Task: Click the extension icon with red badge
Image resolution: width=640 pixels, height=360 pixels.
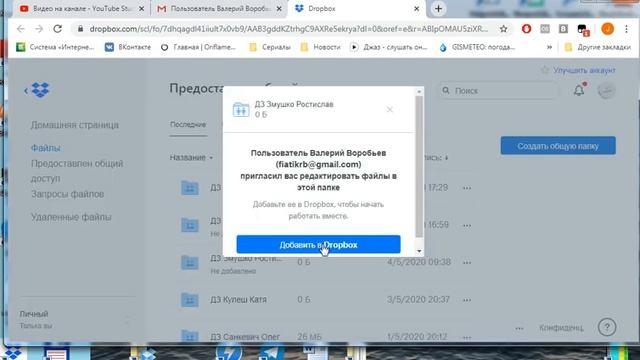Action: point(583,29)
